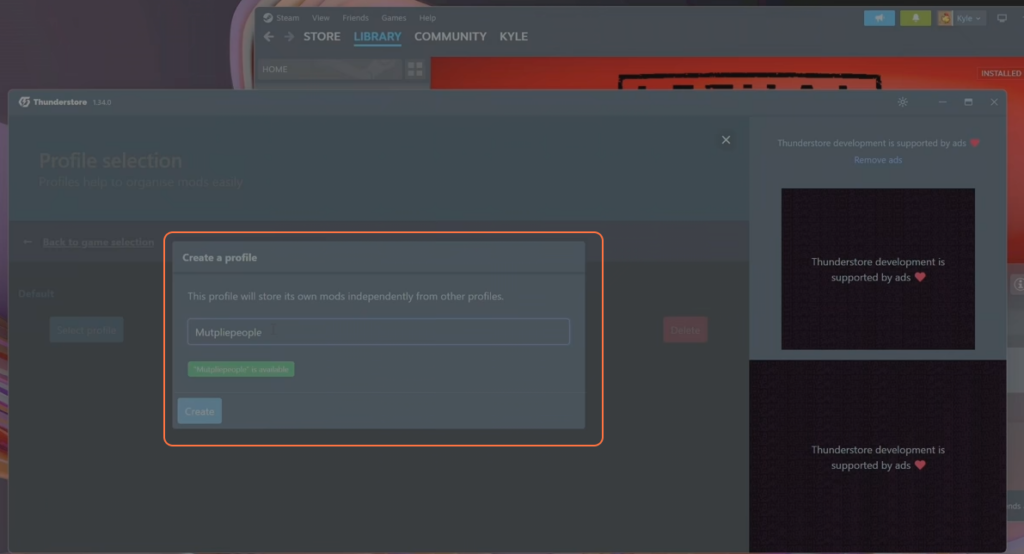Open the Friends menu in Steam

coord(355,18)
